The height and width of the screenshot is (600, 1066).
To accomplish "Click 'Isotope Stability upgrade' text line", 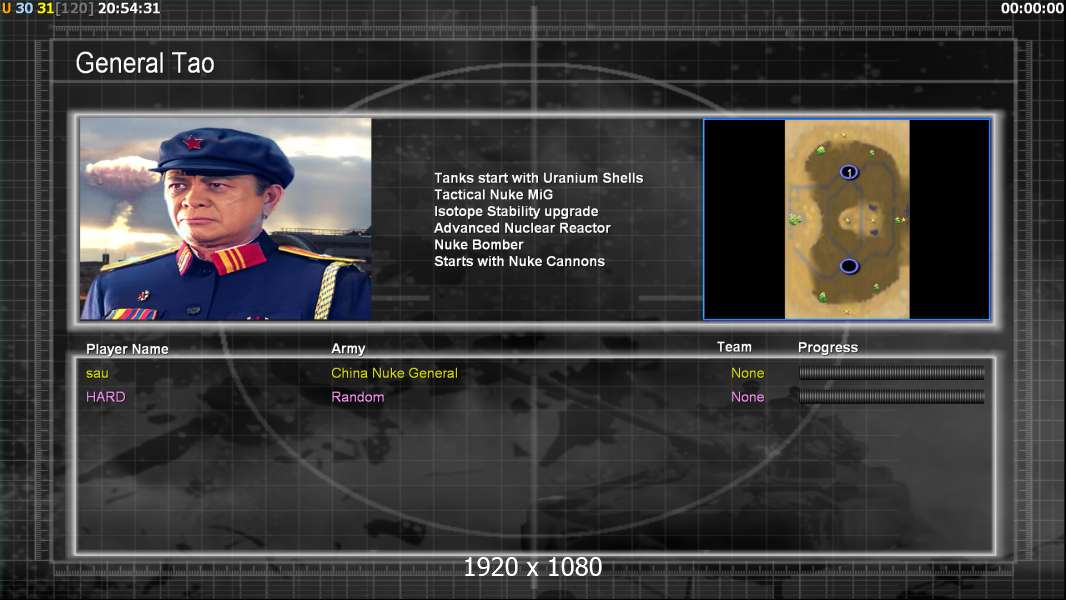I will point(516,211).
